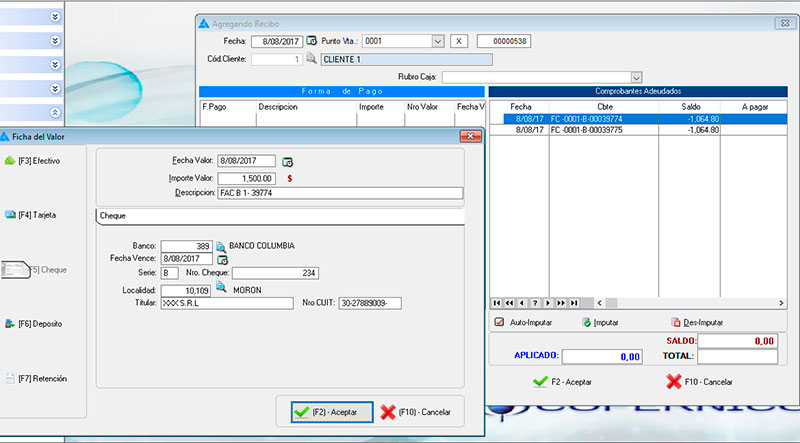Expand the topmost collapsed sidebar panel chevron
Screen dimensions: 800x443
pyautogui.click(x=56, y=17)
